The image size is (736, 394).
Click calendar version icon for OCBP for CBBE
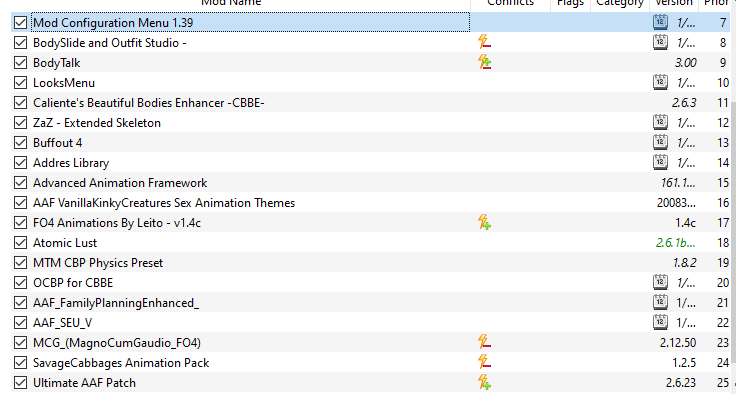(660, 282)
